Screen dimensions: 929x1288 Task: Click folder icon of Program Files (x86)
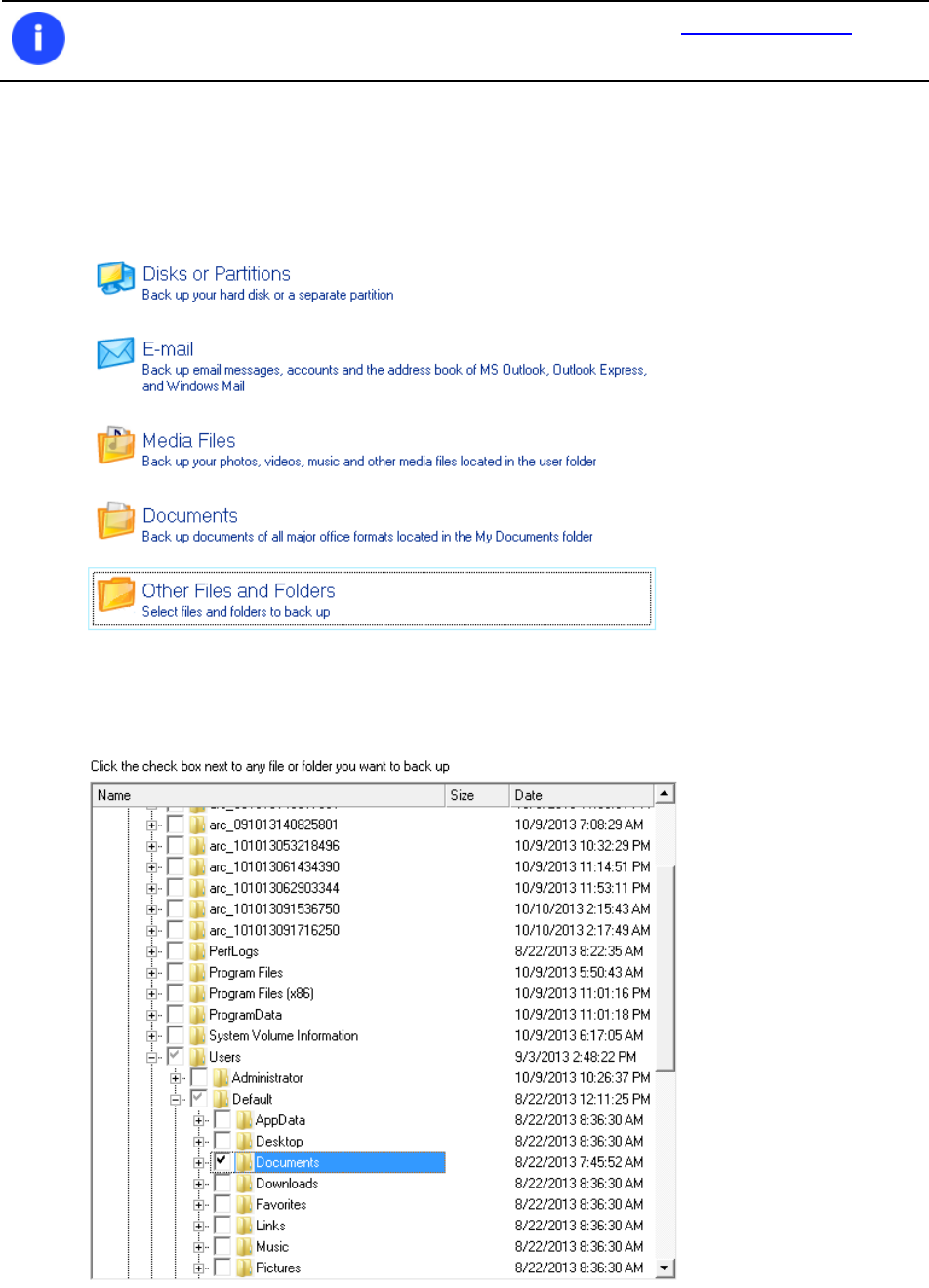coord(197,993)
